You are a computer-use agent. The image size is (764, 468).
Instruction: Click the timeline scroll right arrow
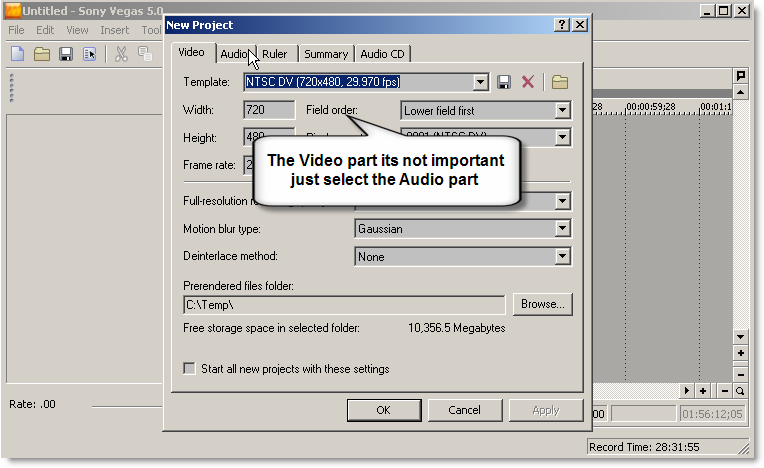(687, 391)
